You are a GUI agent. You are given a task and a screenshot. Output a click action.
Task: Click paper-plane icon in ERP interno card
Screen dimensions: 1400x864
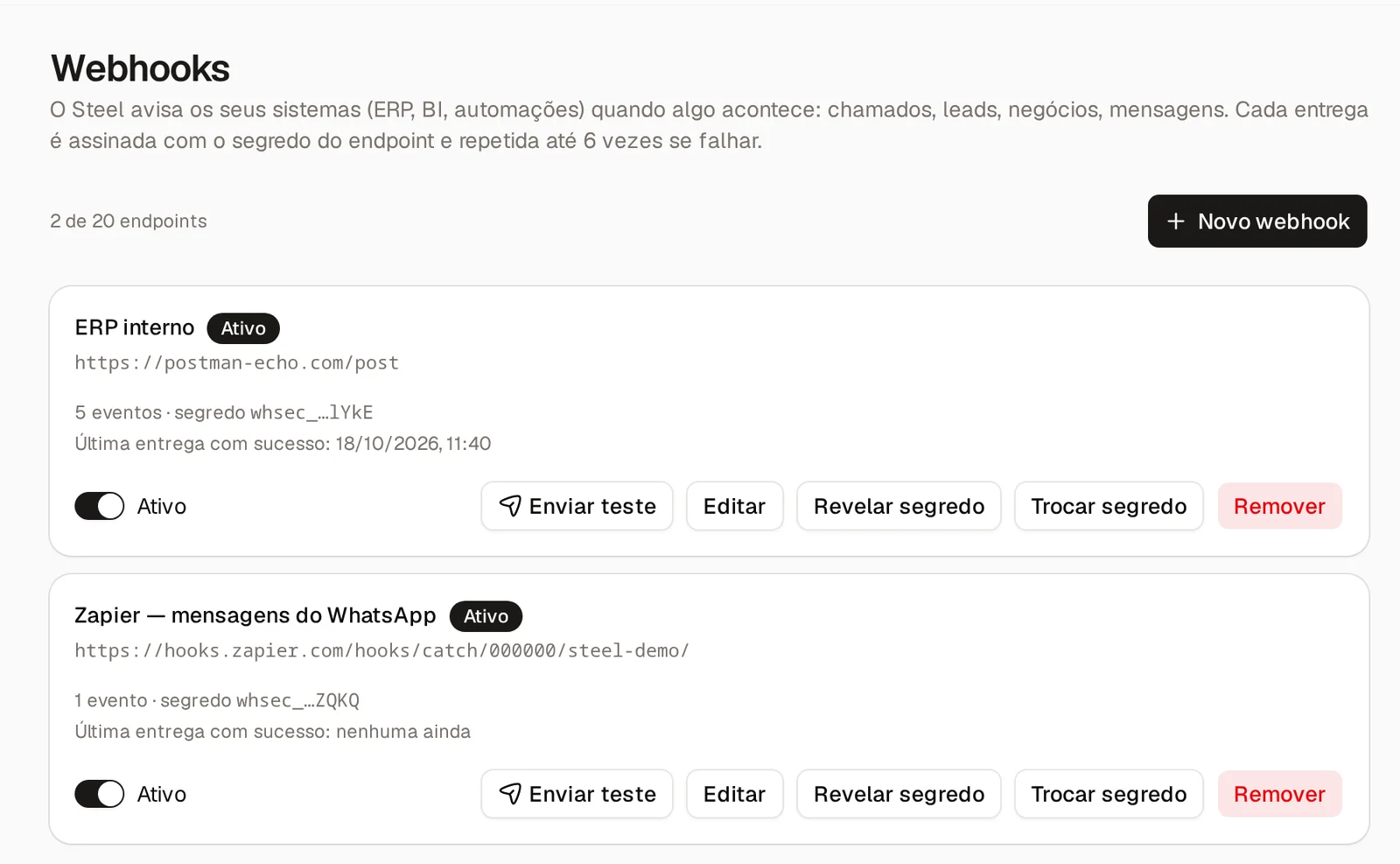[x=510, y=506]
